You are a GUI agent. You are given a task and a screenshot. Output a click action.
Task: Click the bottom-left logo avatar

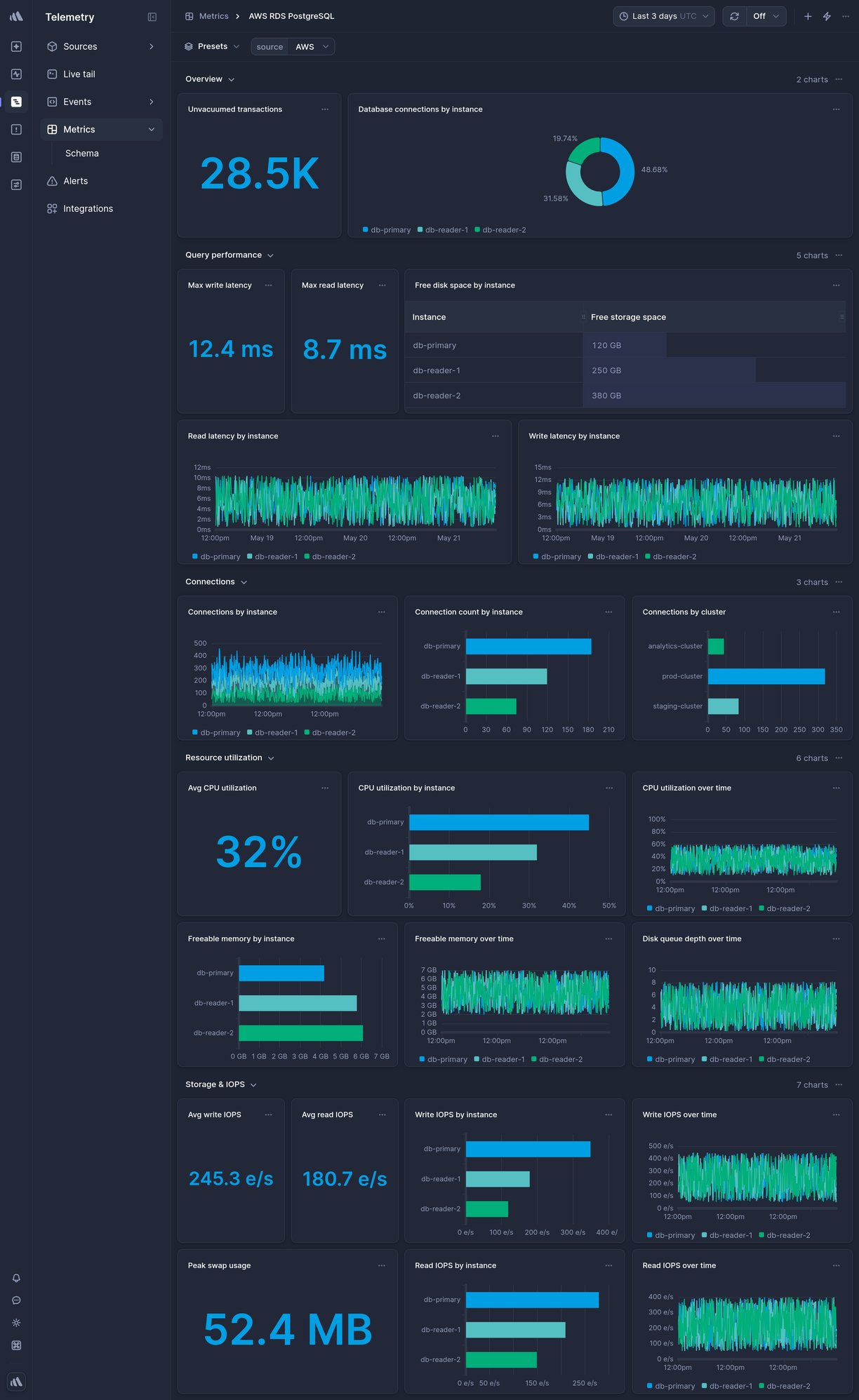(16, 1382)
